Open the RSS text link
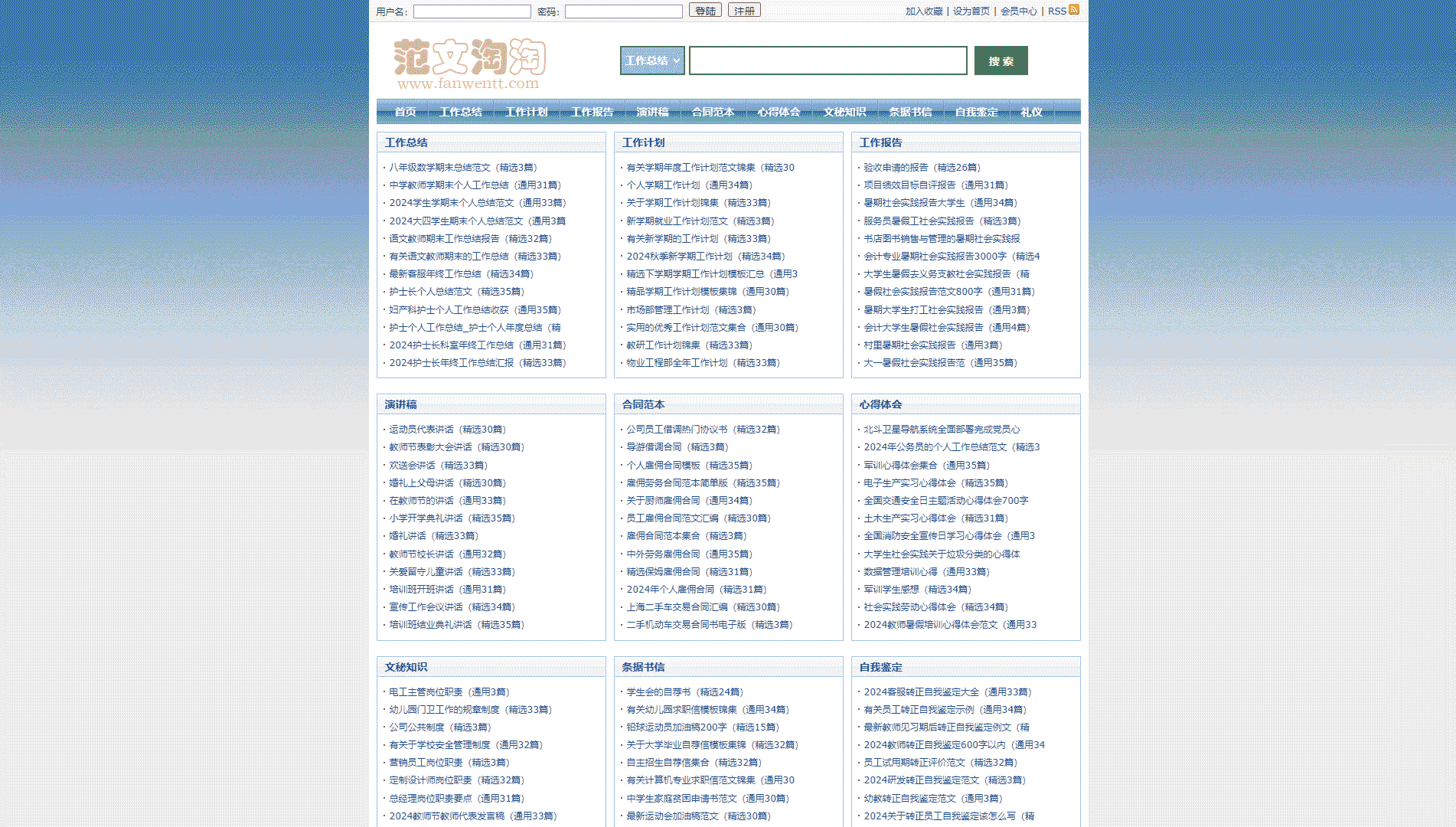1456x827 pixels. tap(1057, 11)
